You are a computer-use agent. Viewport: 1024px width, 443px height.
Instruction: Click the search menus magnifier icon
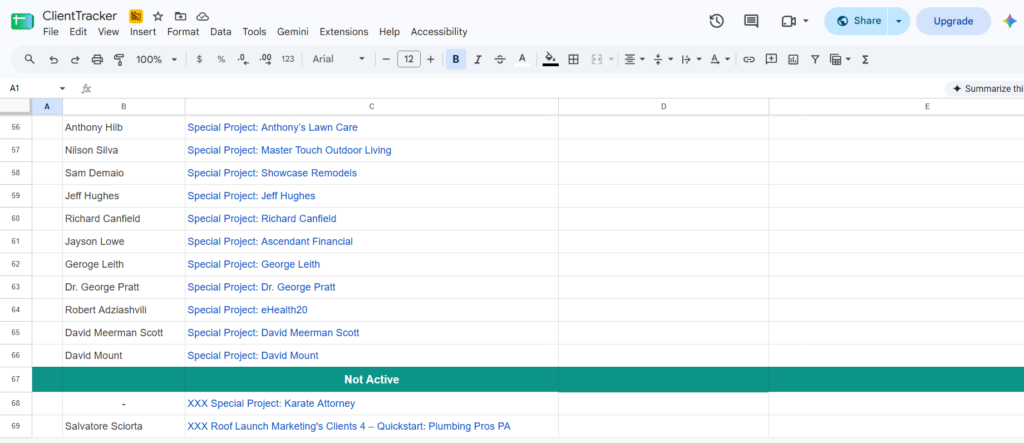(29, 59)
